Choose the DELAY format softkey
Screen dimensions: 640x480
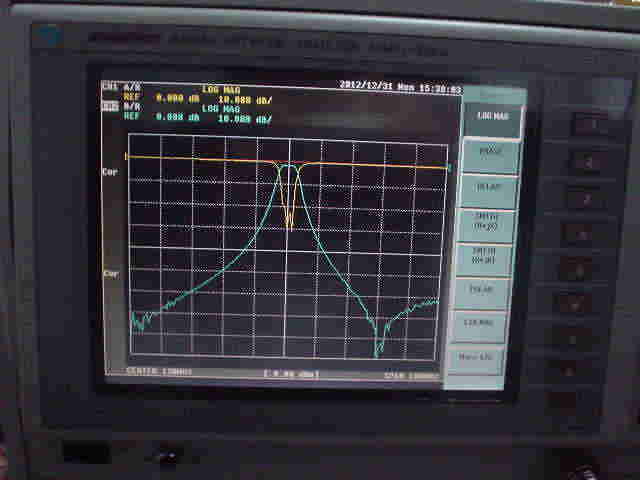click(x=485, y=186)
